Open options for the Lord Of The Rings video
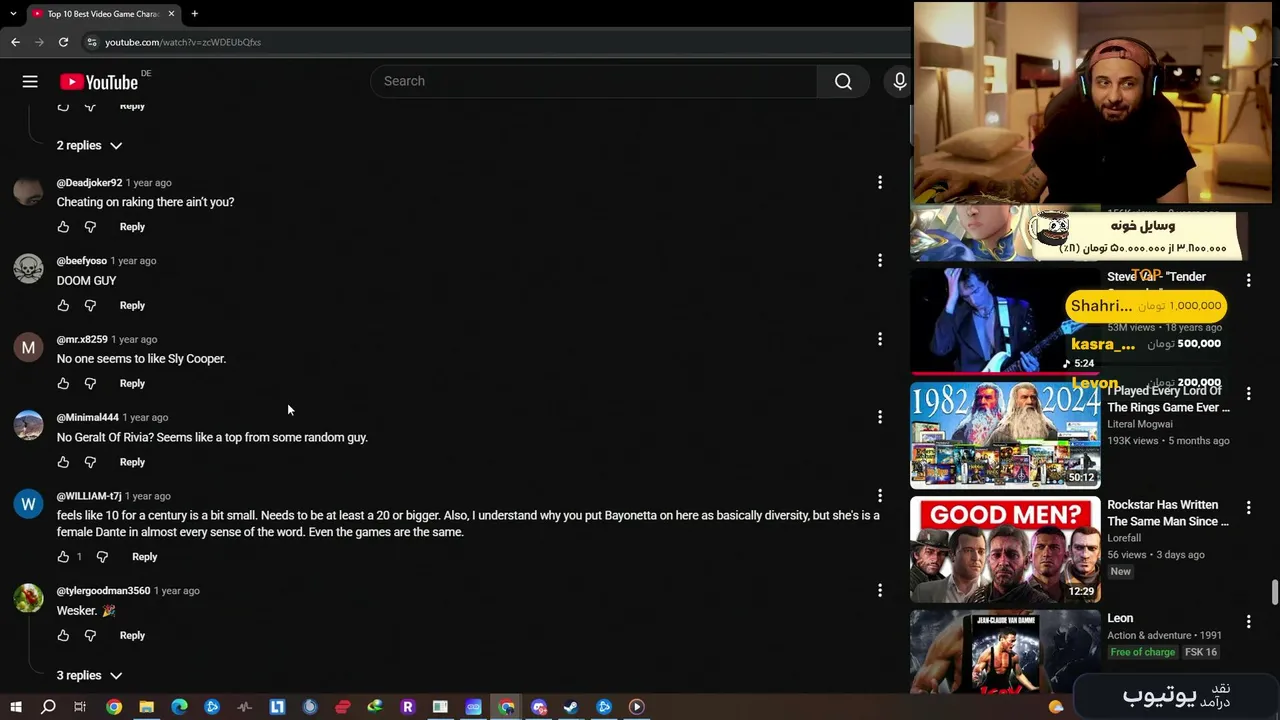 1248,394
